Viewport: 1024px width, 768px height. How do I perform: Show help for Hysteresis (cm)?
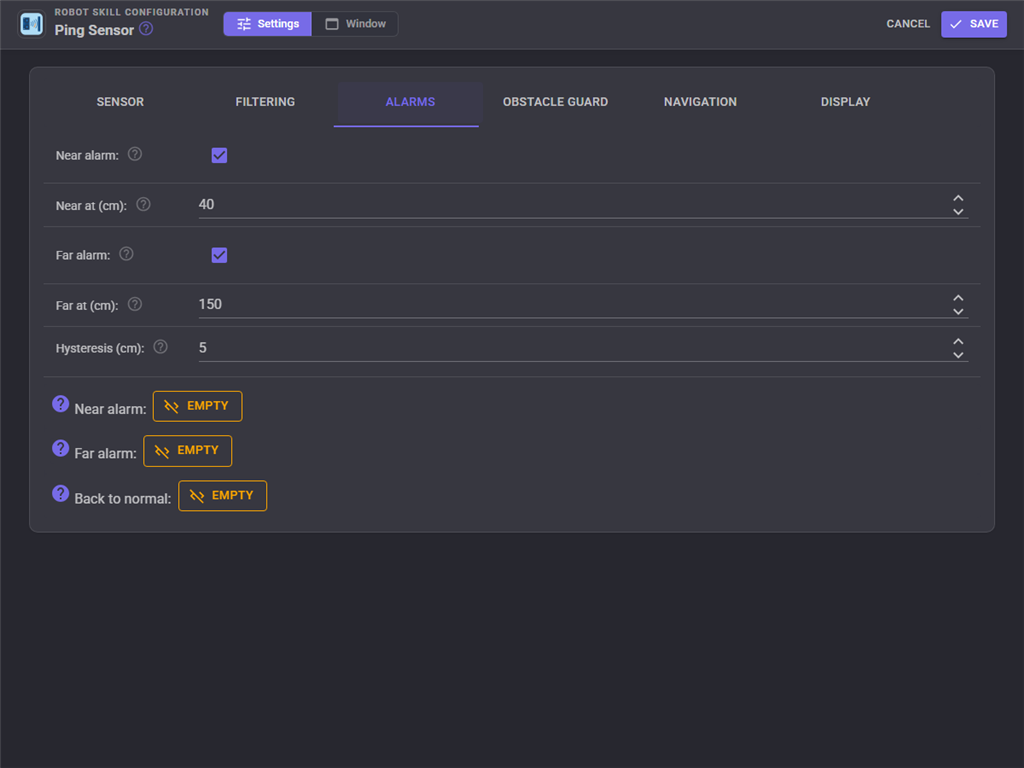click(160, 347)
